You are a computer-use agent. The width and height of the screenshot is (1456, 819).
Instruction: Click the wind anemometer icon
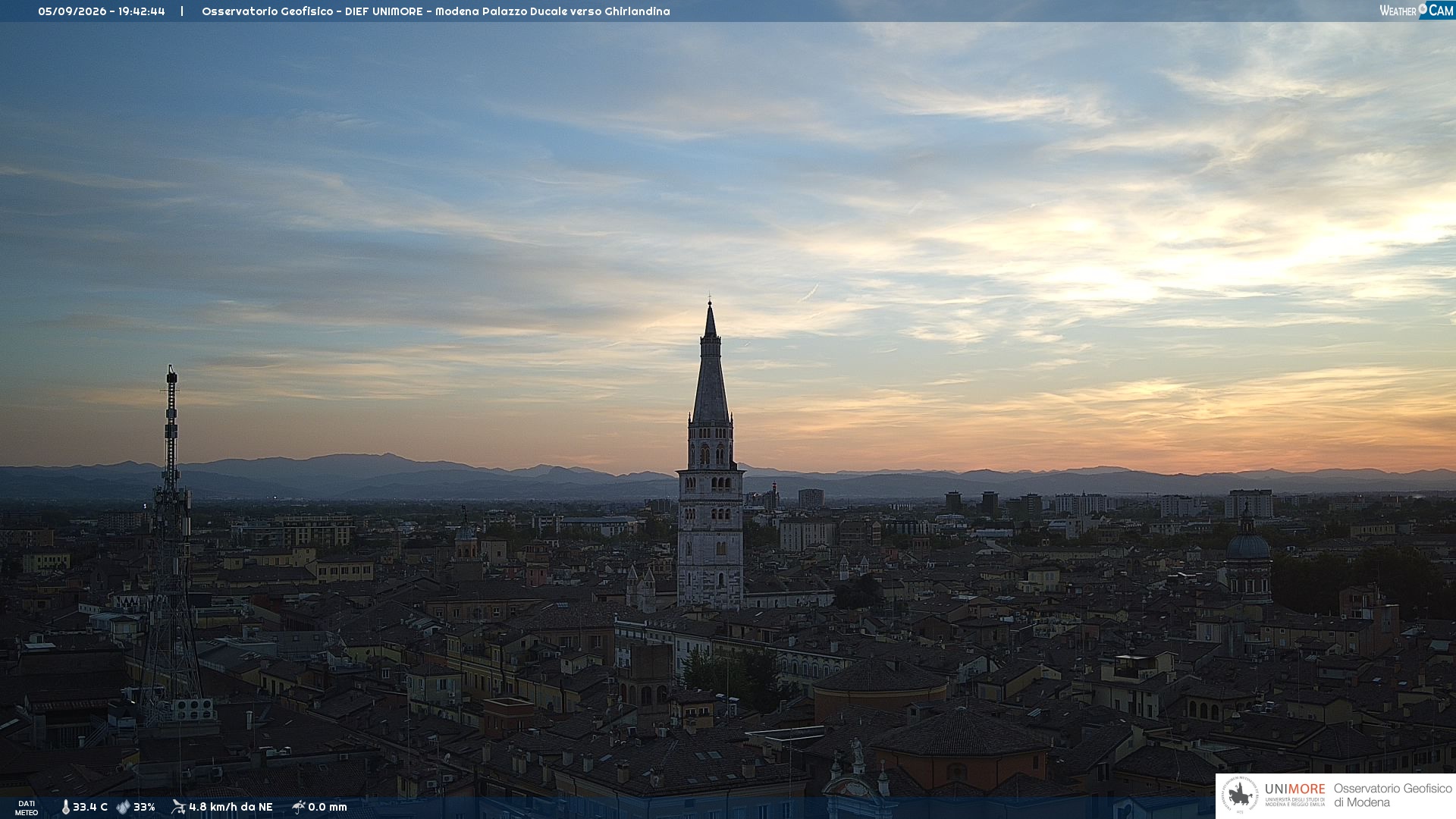178,807
